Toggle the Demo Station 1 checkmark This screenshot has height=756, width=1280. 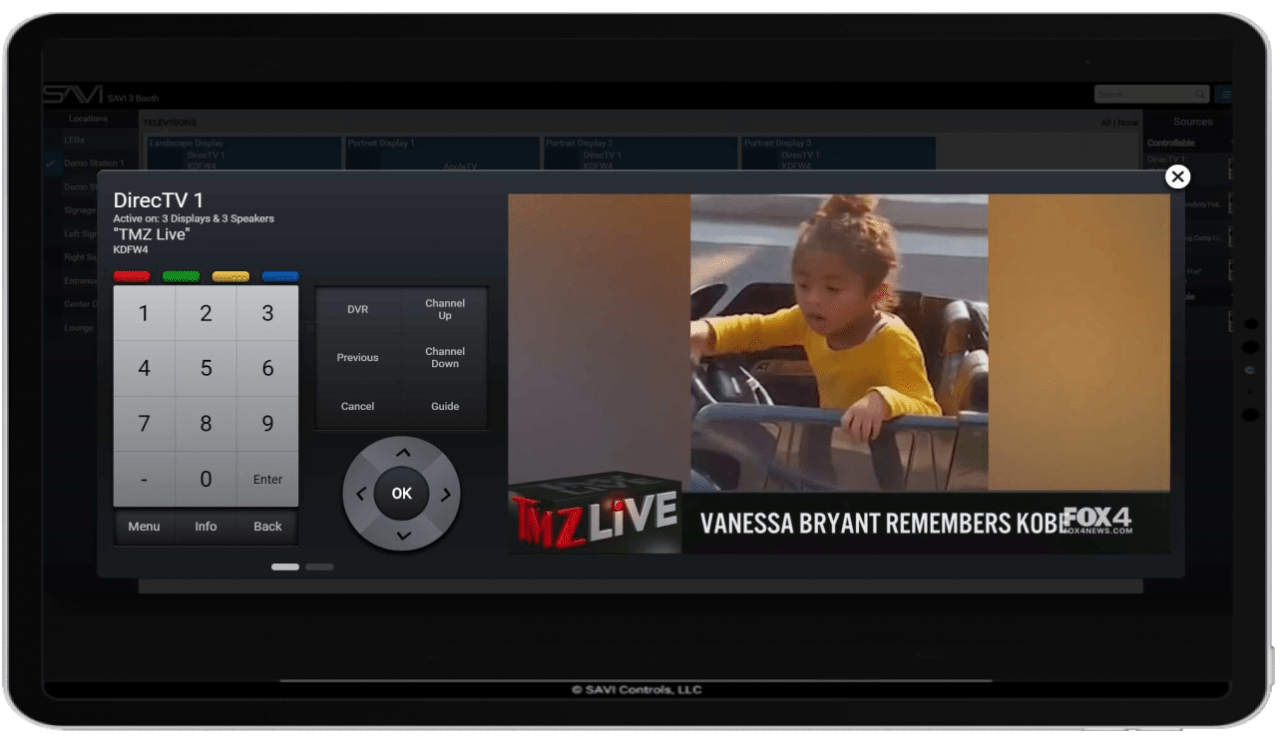pos(51,163)
